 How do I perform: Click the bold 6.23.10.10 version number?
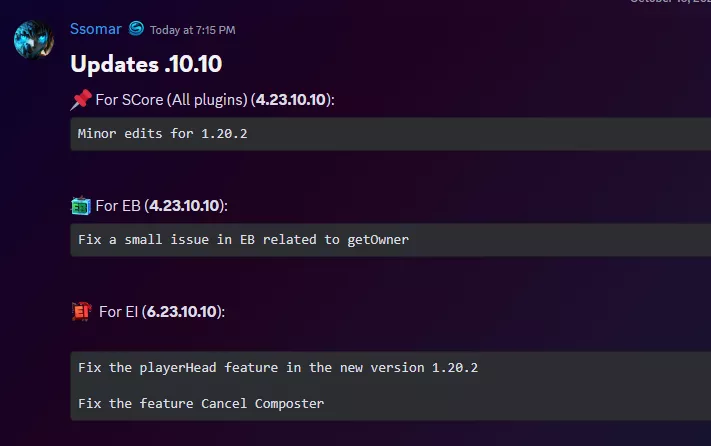(x=183, y=312)
